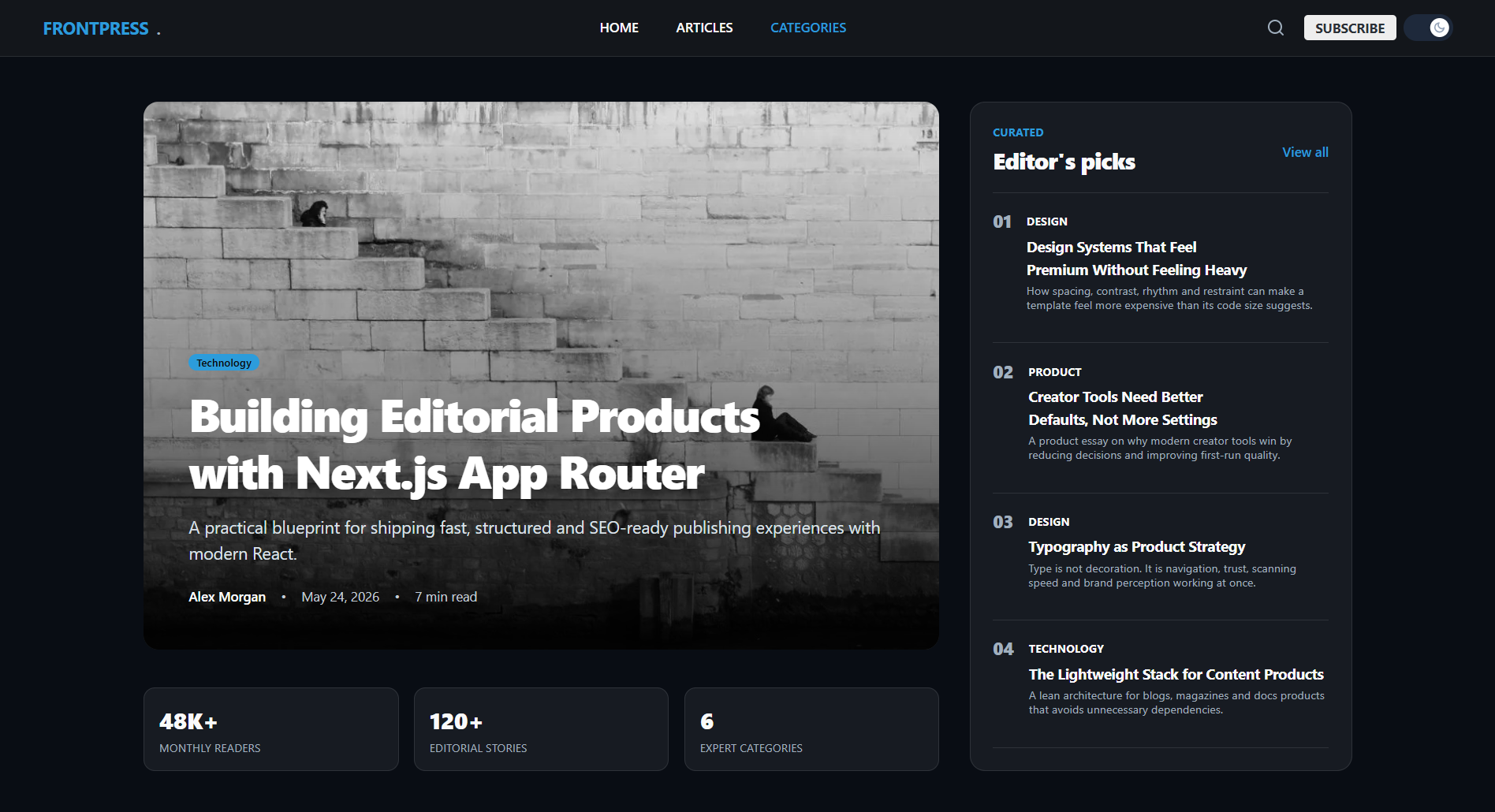Click the number 01 in Editor's picks
This screenshot has width=1495, height=812.
pyautogui.click(x=1002, y=222)
